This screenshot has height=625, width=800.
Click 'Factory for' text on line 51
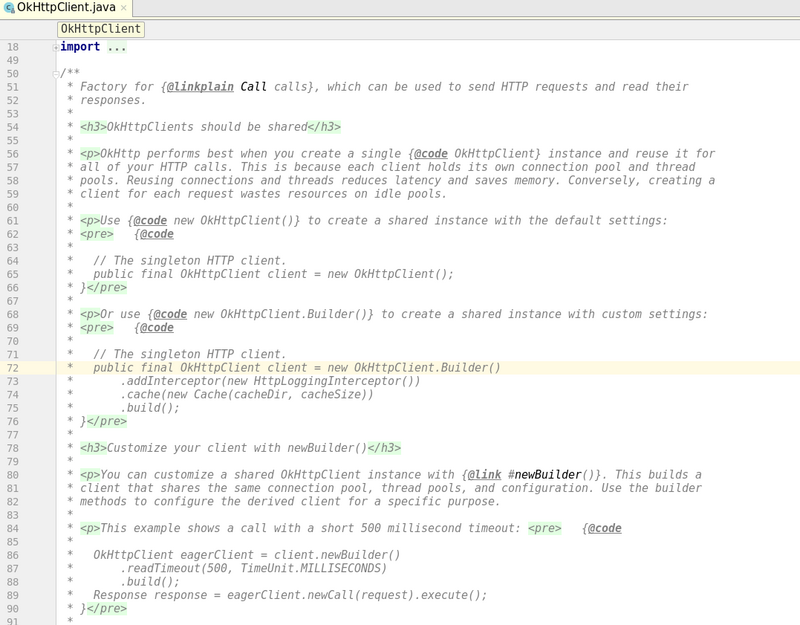pos(117,87)
